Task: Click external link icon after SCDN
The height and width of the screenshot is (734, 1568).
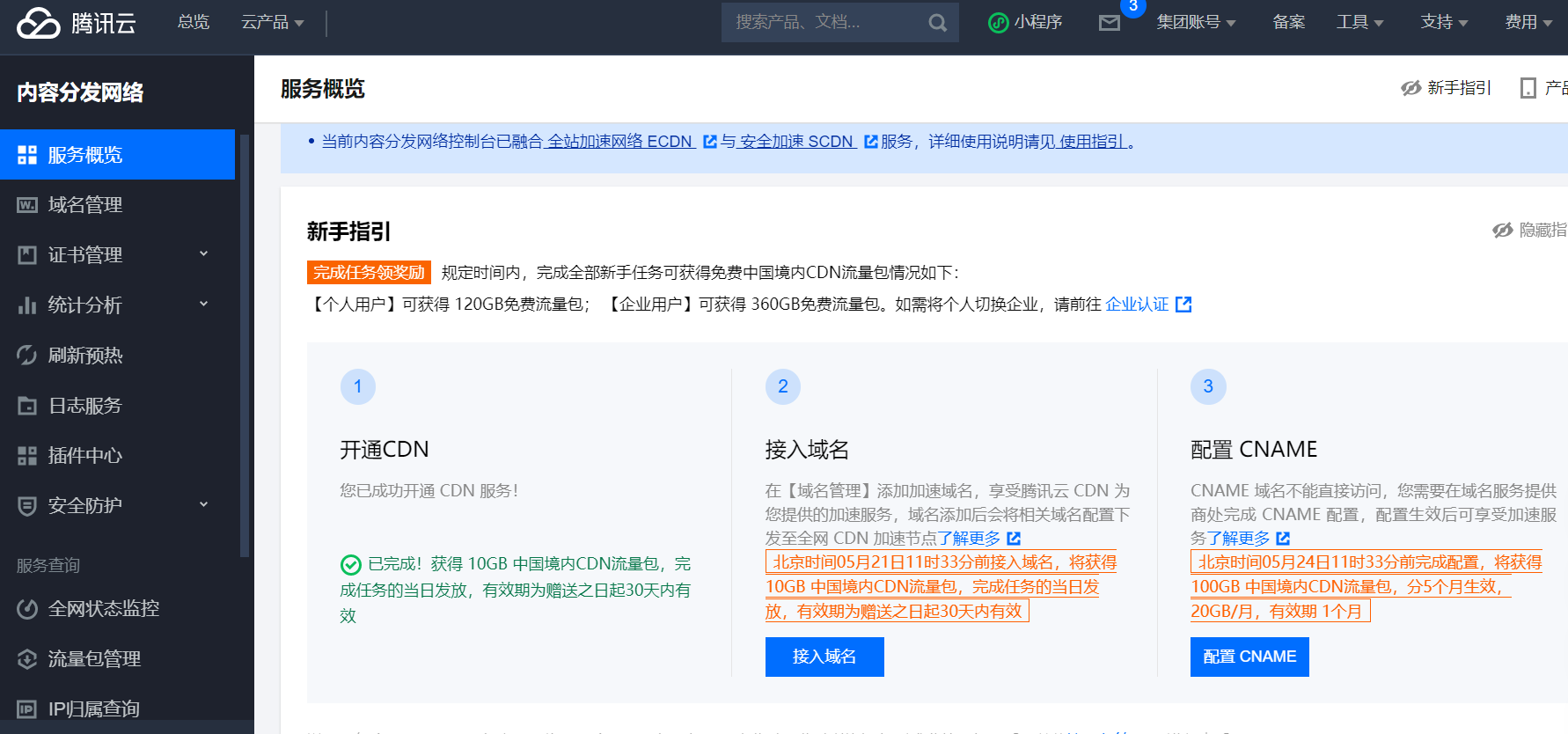Action: coord(871,142)
